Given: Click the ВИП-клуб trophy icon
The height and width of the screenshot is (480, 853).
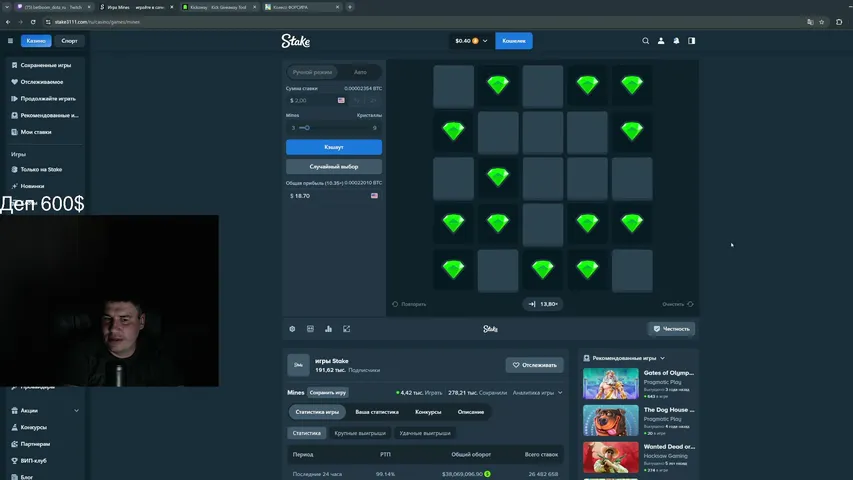Looking at the screenshot, I should point(15,460).
